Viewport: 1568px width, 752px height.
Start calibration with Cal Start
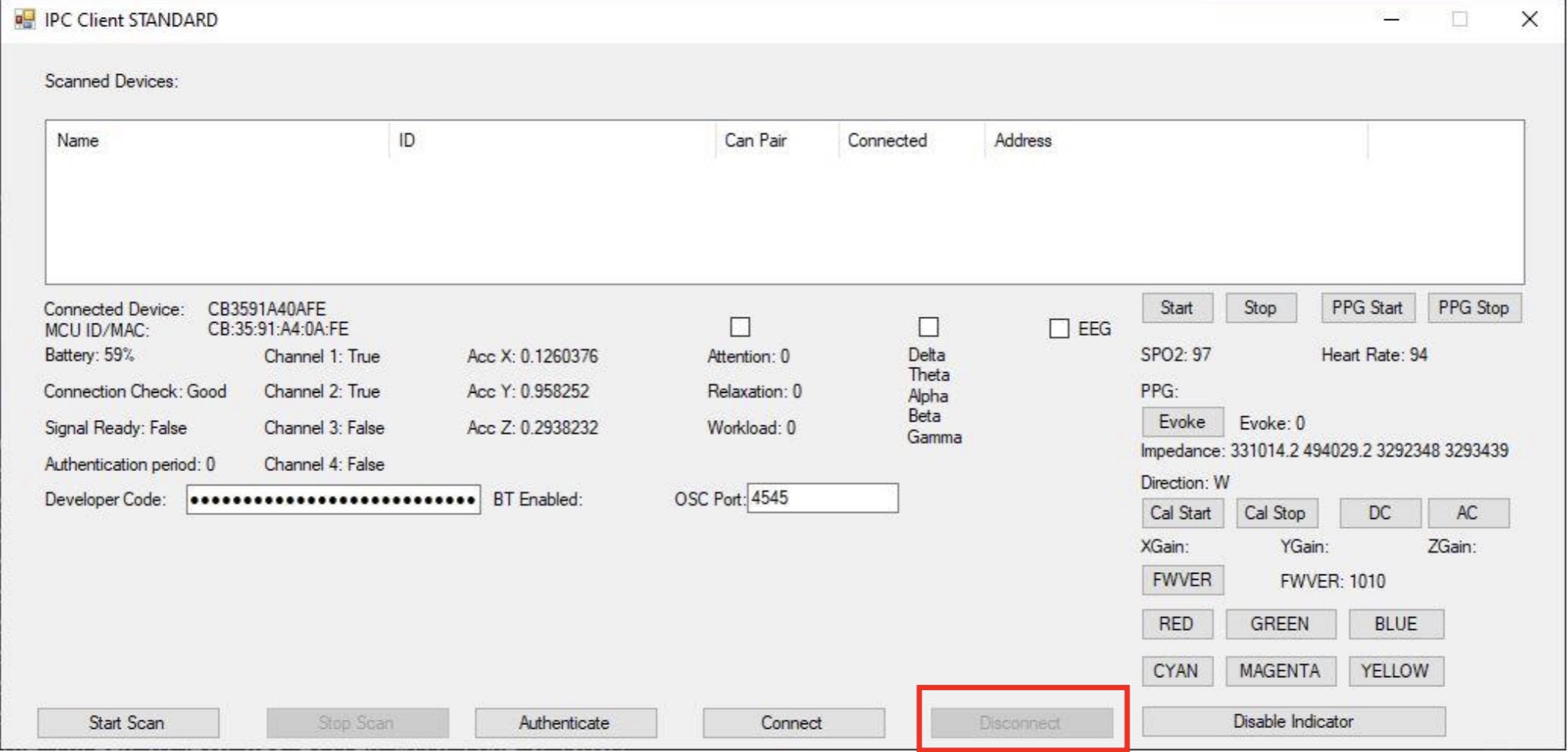[1182, 513]
